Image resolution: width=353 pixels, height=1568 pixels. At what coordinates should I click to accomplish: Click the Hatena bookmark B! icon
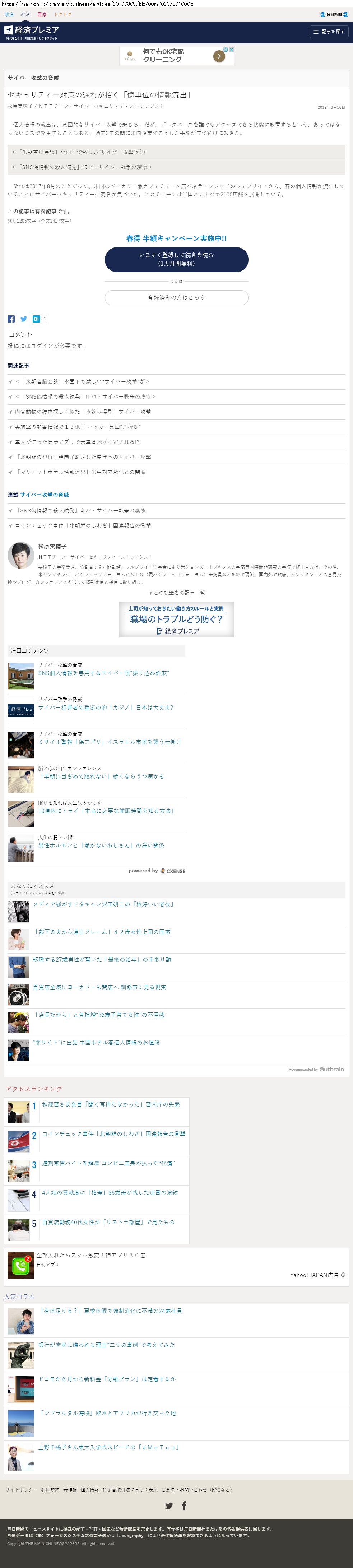click(x=36, y=319)
